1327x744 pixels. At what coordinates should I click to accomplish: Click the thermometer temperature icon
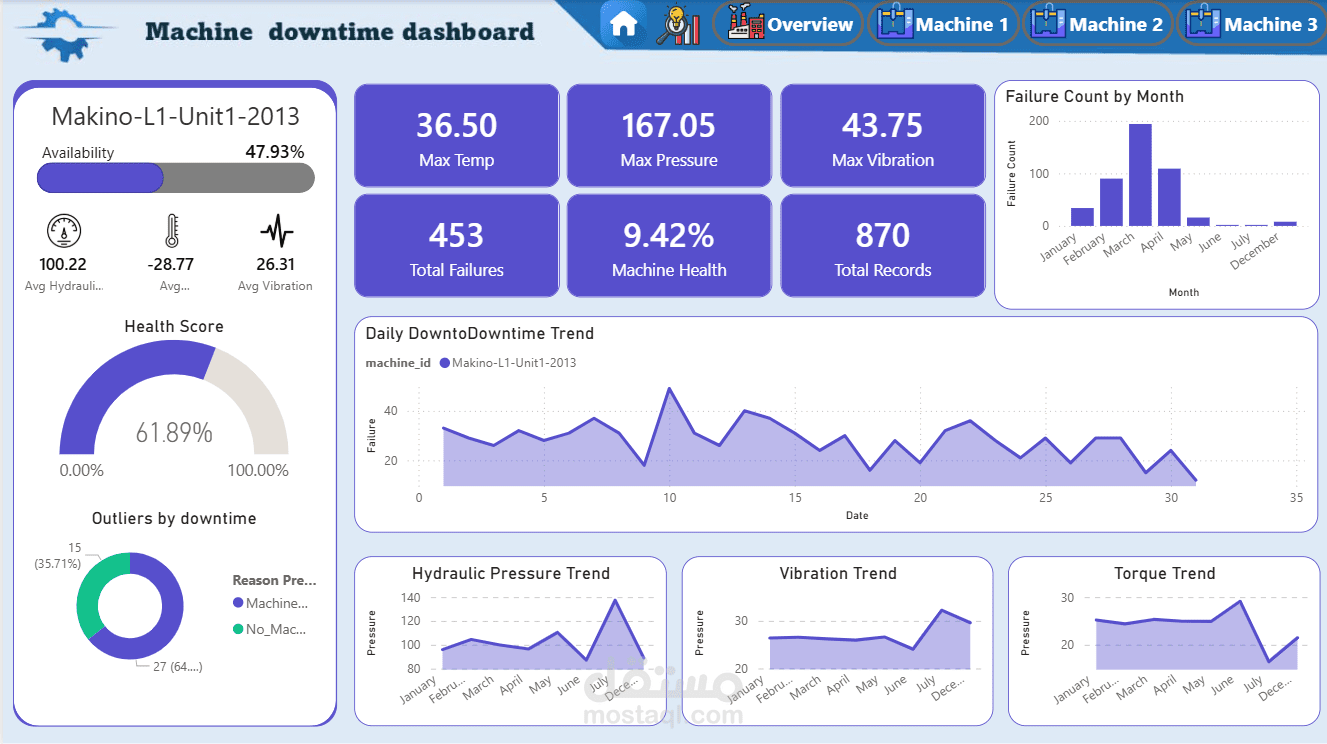point(171,231)
